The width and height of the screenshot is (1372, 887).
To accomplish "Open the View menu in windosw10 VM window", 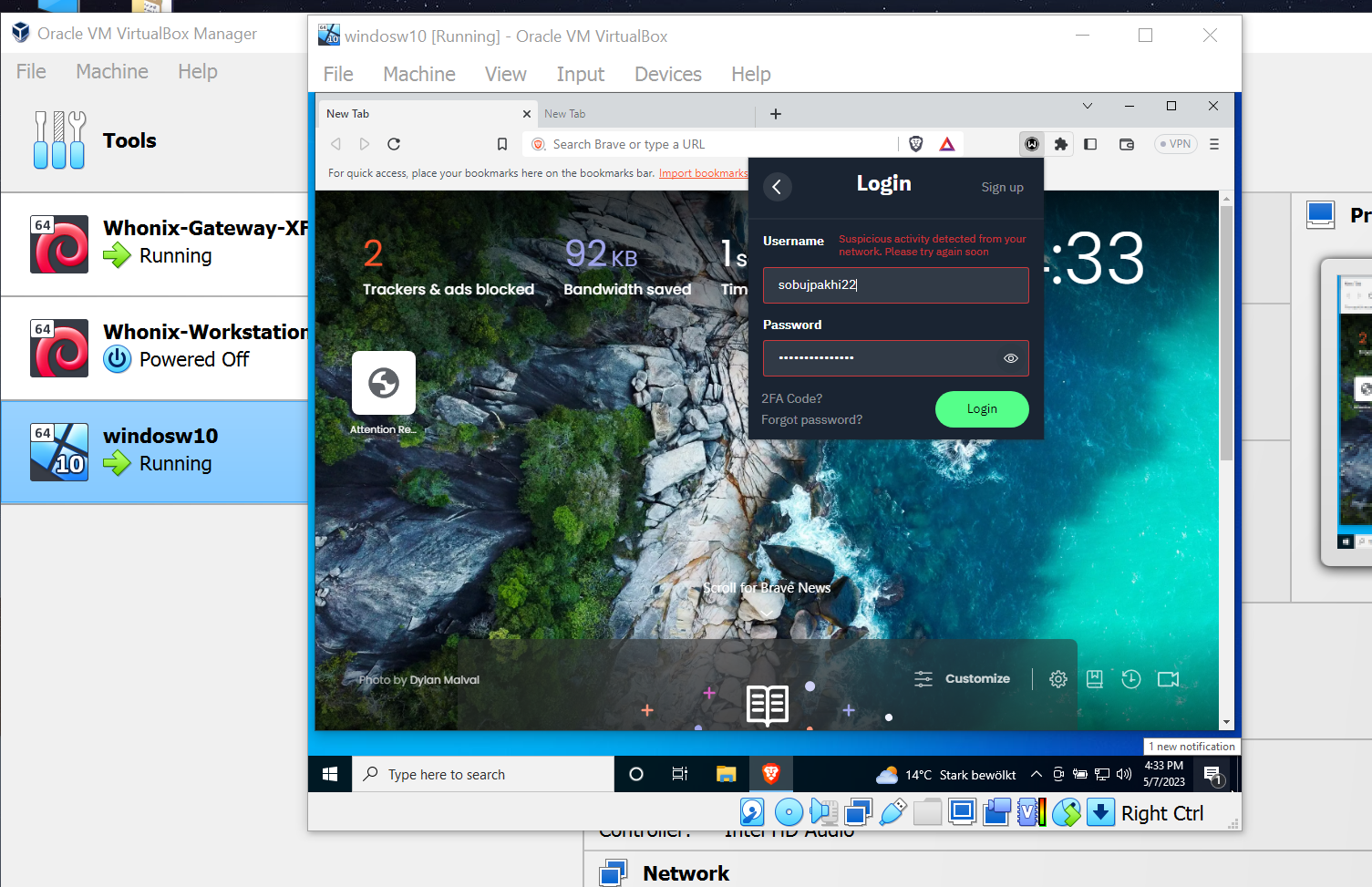I will click(x=506, y=74).
